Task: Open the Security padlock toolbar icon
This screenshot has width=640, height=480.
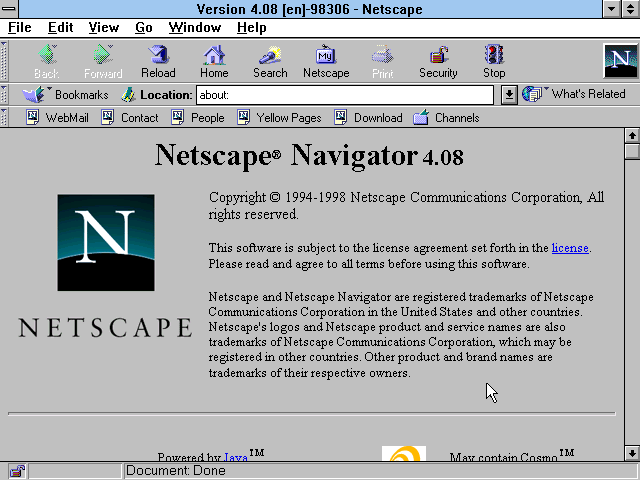Action: (x=438, y=61)
